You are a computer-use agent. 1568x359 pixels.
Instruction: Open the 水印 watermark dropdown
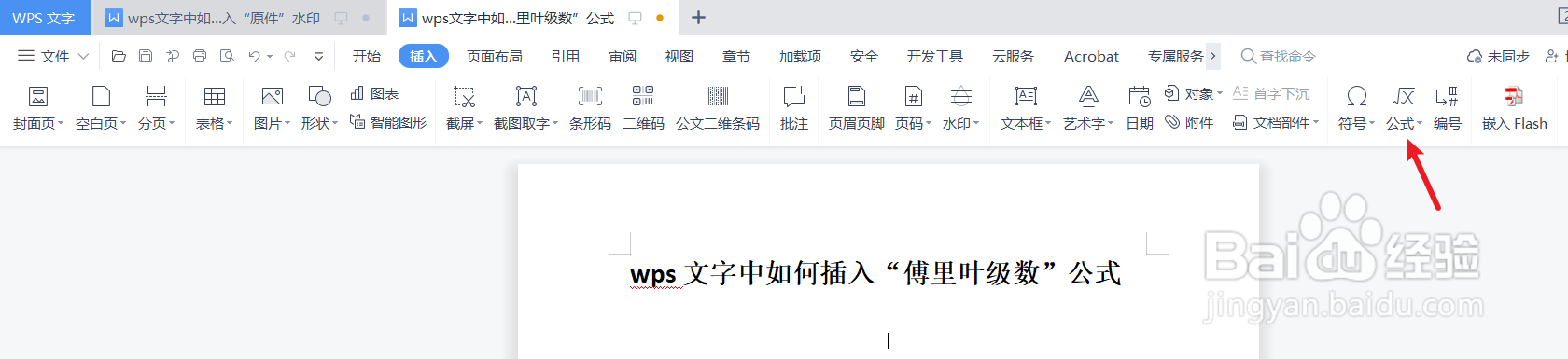[x=961, y=108]
